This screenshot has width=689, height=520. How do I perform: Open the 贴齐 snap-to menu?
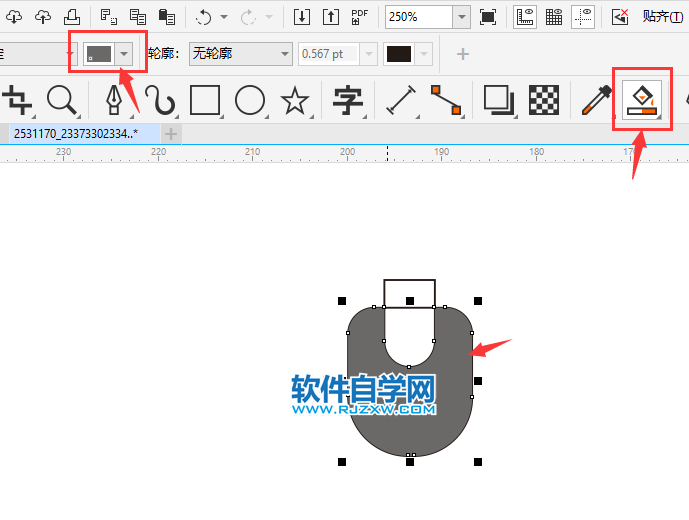tap(663, 17)
